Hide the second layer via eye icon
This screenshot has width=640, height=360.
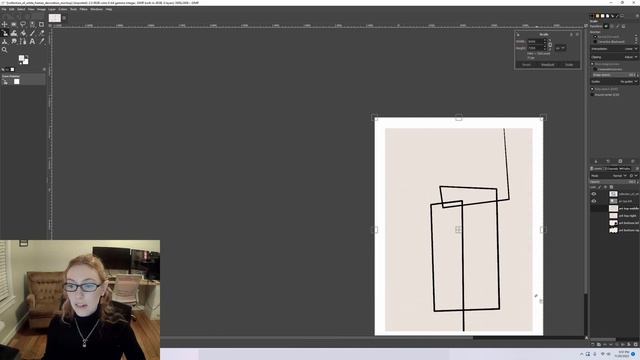594,201
